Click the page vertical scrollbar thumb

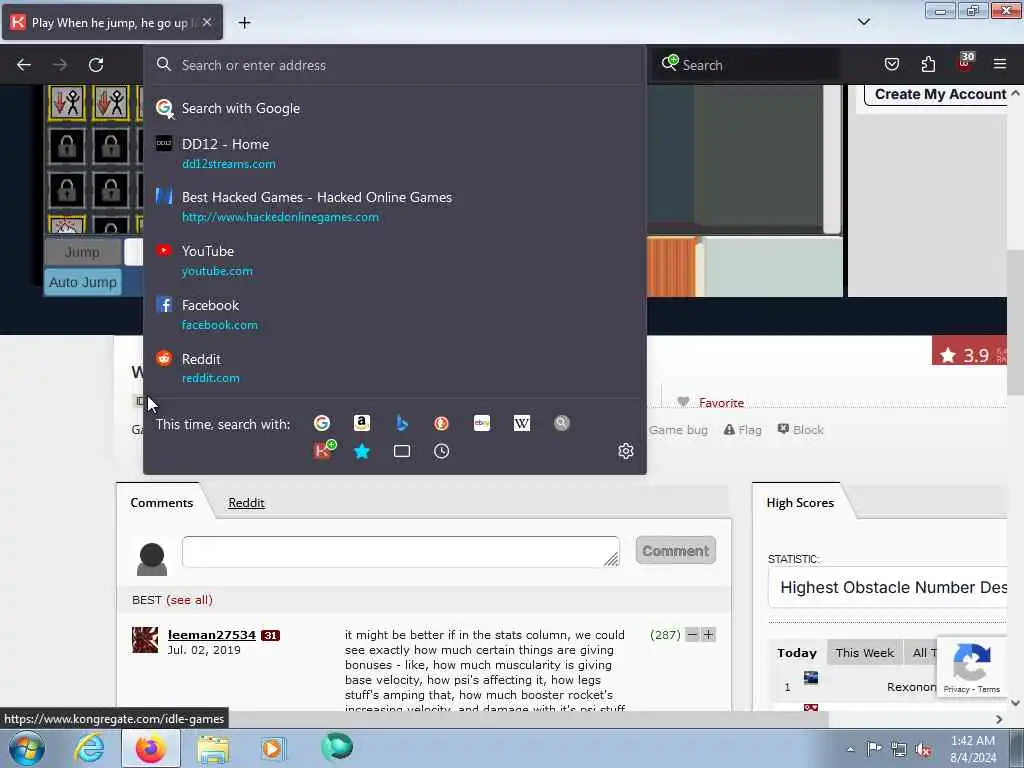[1016, 321]
